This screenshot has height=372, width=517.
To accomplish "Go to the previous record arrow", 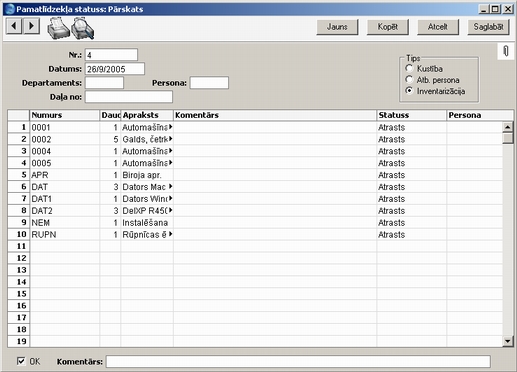I will click(x=14, y=26).
